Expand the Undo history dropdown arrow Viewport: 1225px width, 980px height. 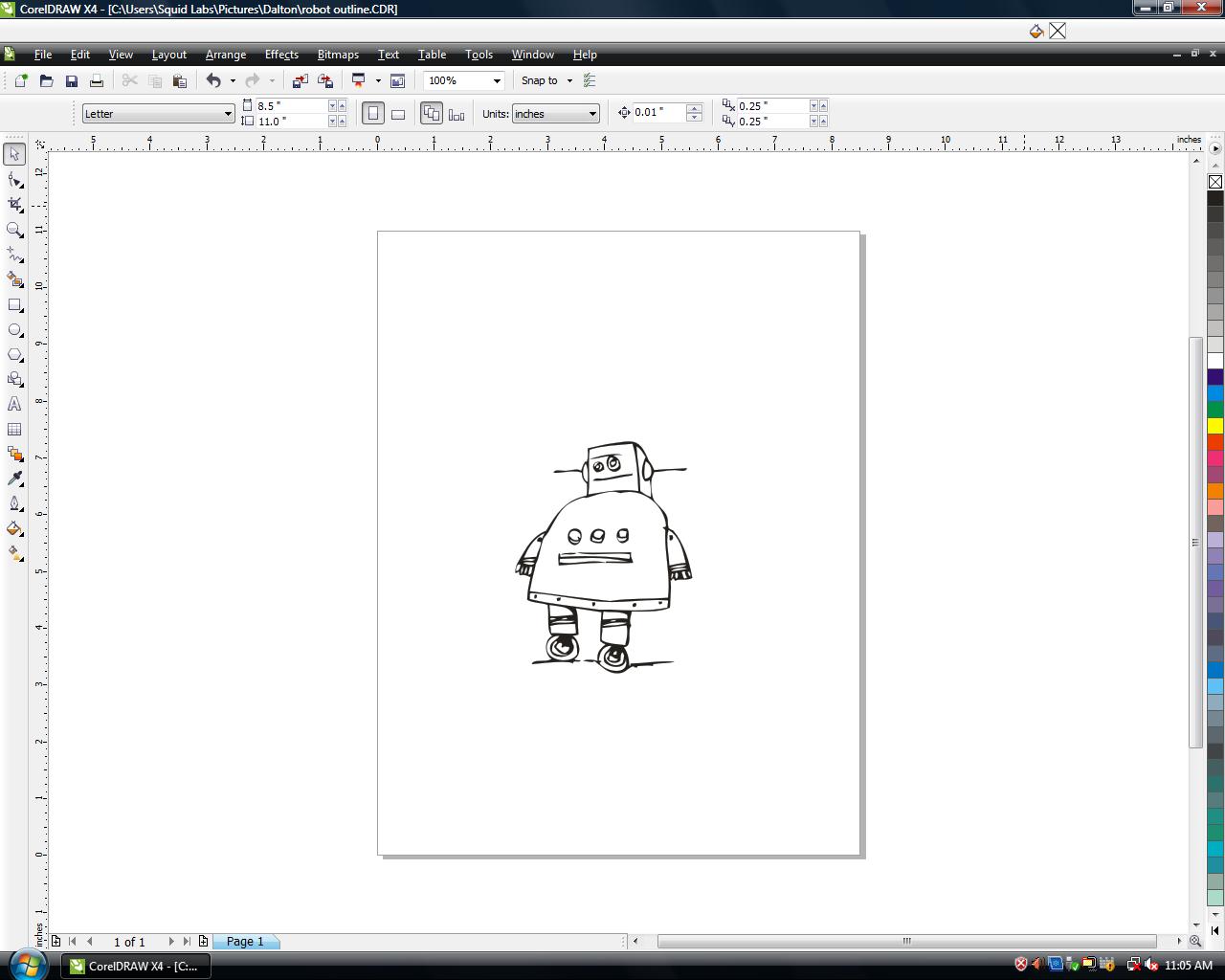[233, 80]
